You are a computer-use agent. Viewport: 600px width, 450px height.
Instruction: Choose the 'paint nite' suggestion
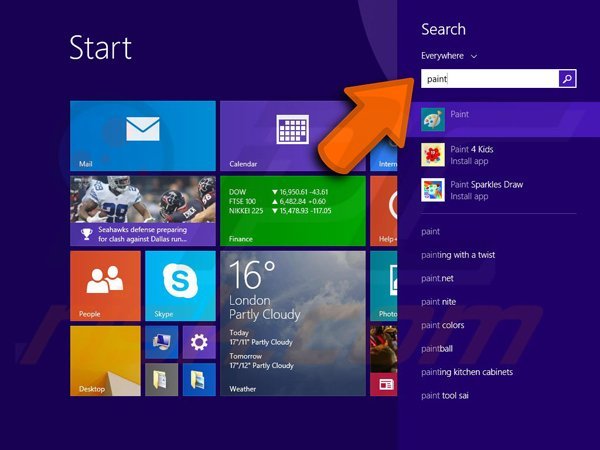pos(439,302)
